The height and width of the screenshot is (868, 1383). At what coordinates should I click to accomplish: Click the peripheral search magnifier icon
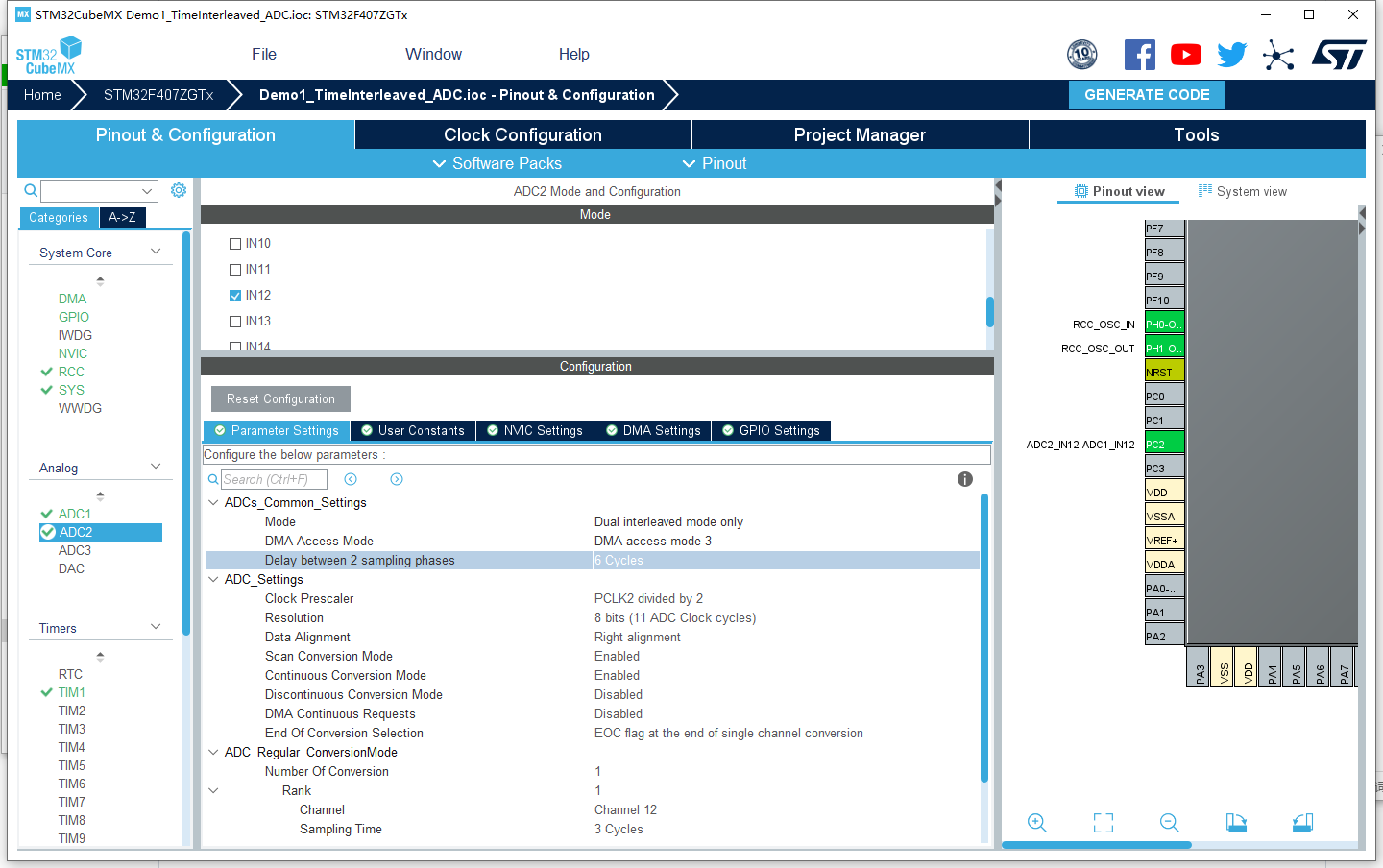click(31, 190)
